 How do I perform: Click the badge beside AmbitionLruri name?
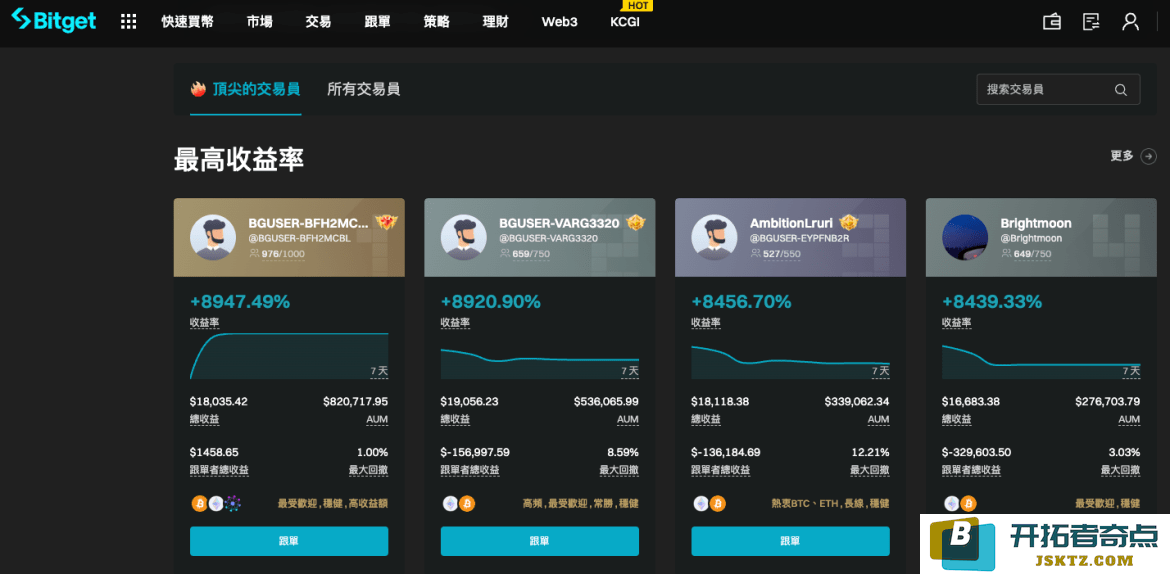(848, 222)
